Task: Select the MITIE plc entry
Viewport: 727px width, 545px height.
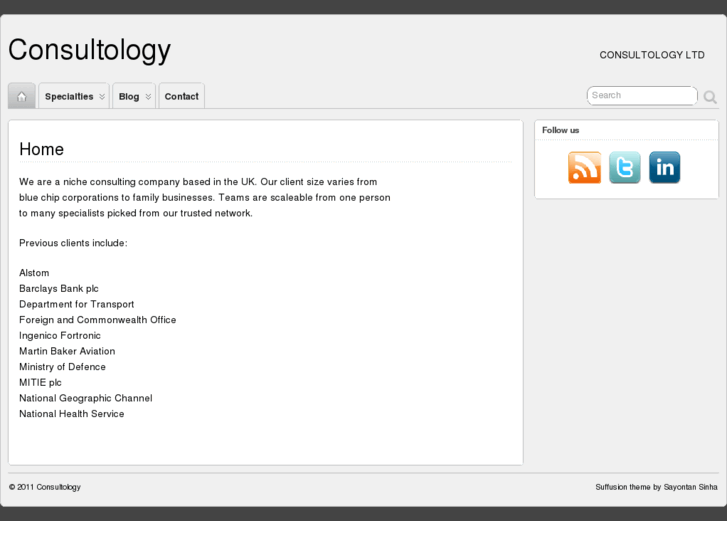Action: (x=40, y=383)
